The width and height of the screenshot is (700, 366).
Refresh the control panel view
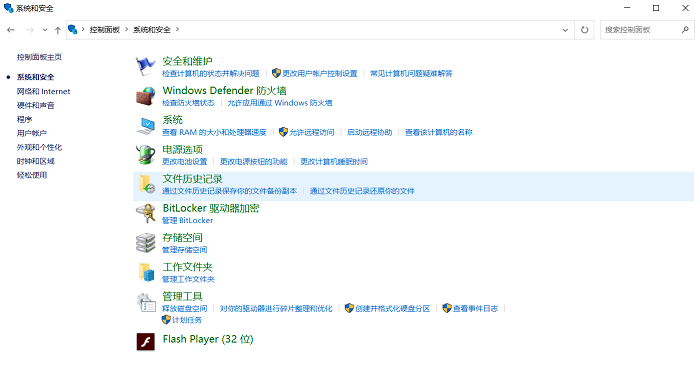point(584,30)
